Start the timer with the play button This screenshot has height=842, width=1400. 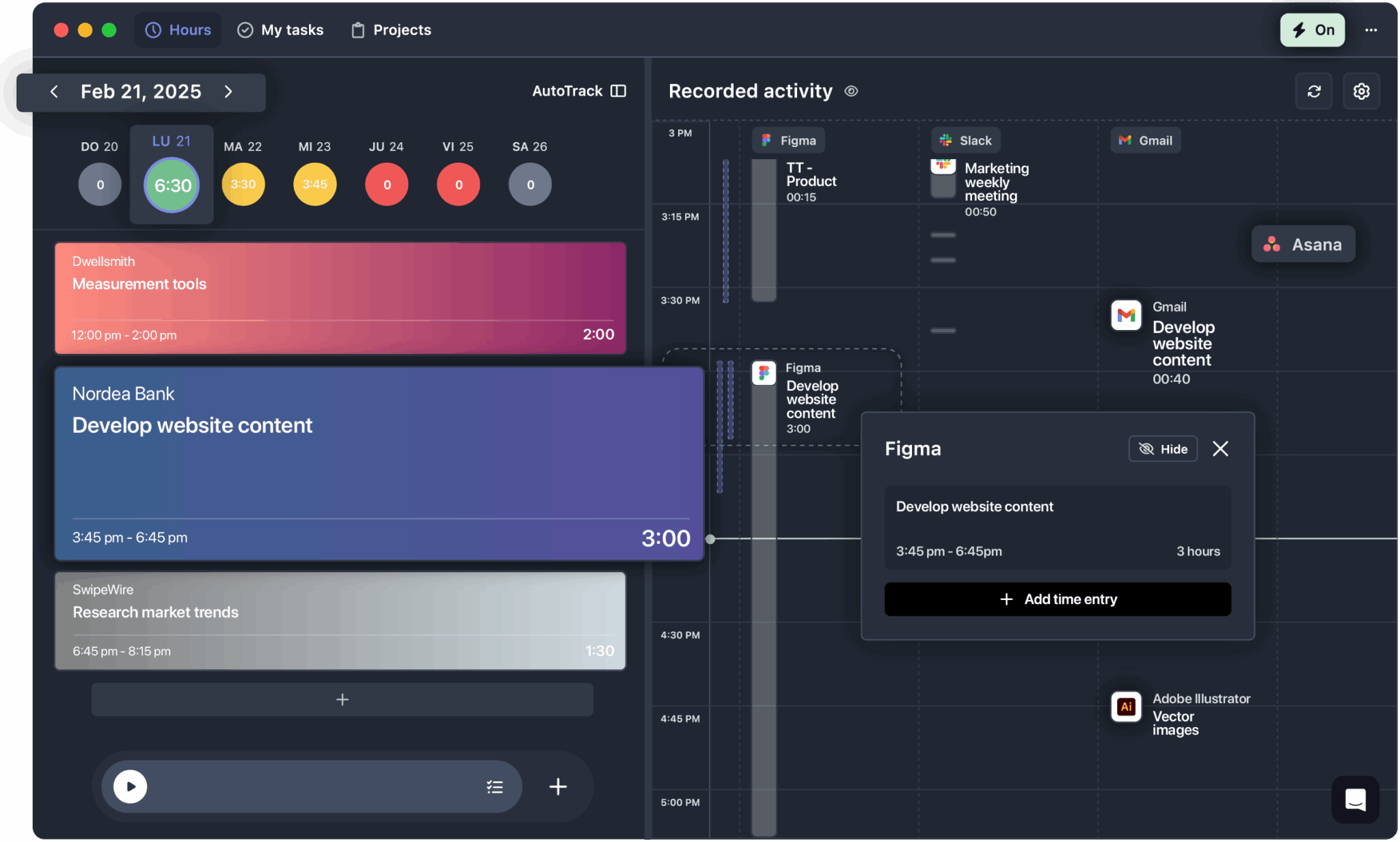129,787
